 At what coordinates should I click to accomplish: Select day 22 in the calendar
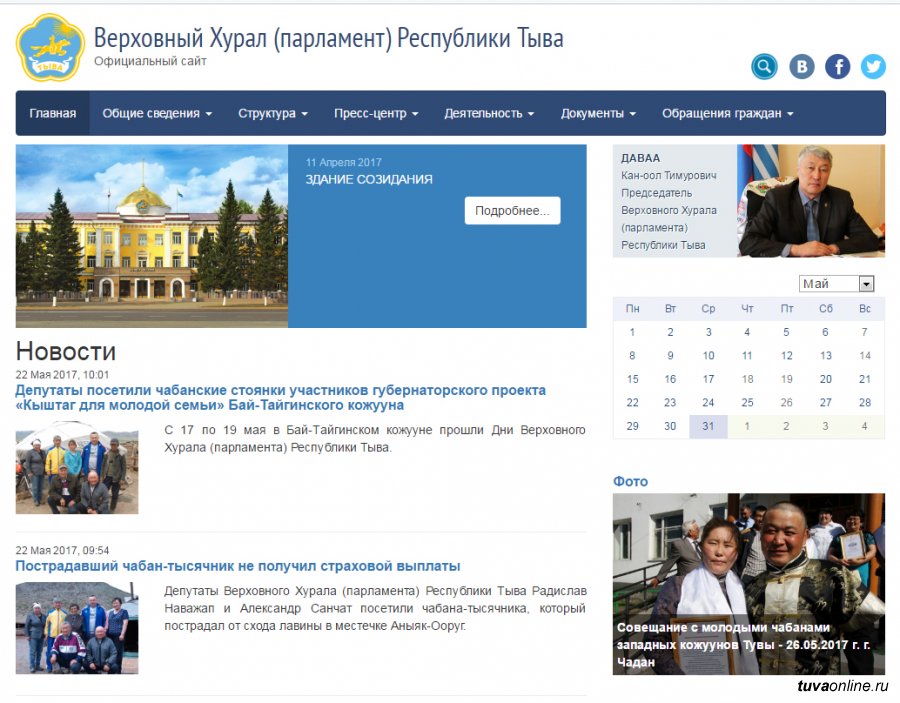pyautogui.click(x=632, y=402)
